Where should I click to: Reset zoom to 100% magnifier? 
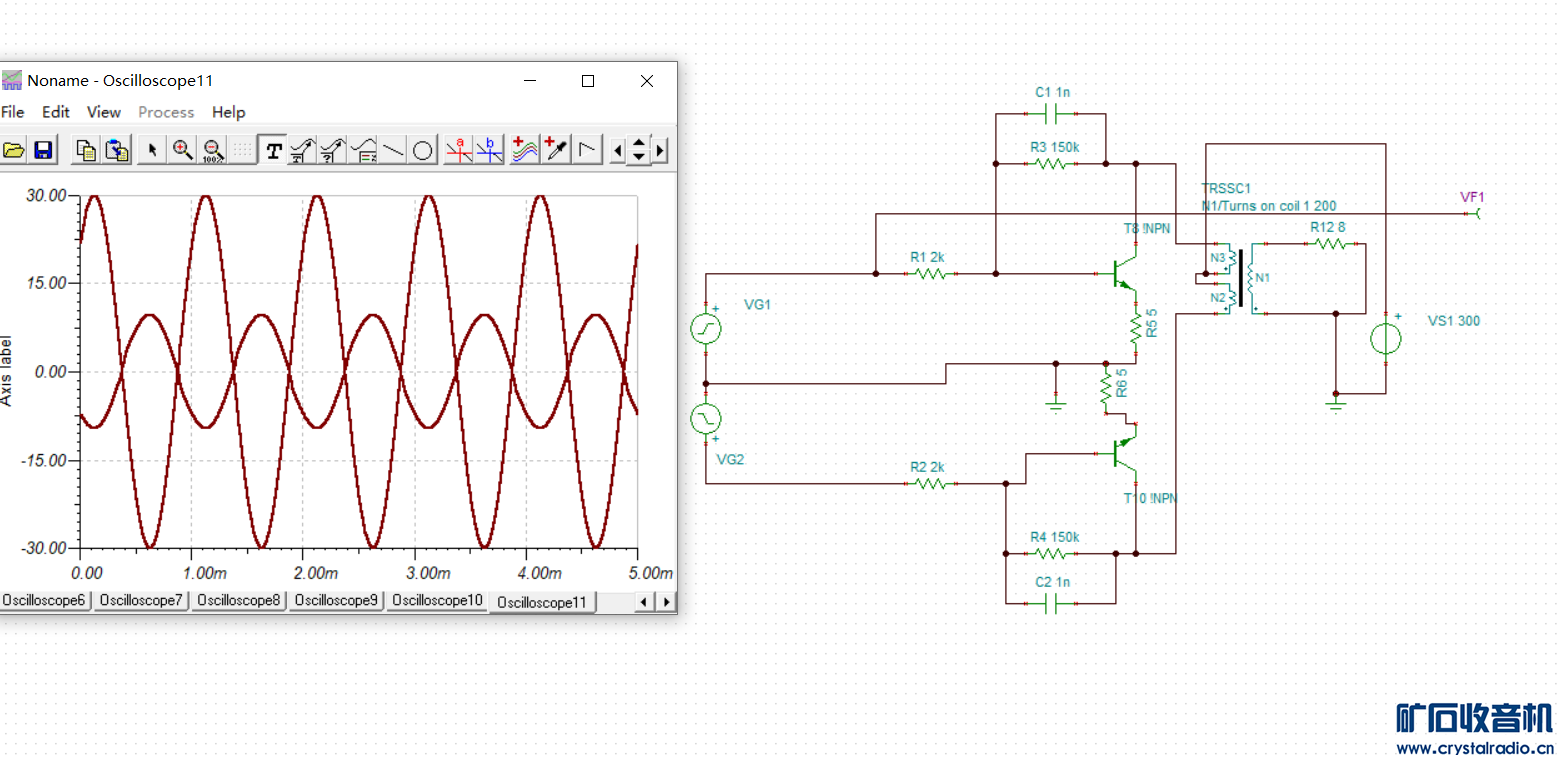[212, 150]
